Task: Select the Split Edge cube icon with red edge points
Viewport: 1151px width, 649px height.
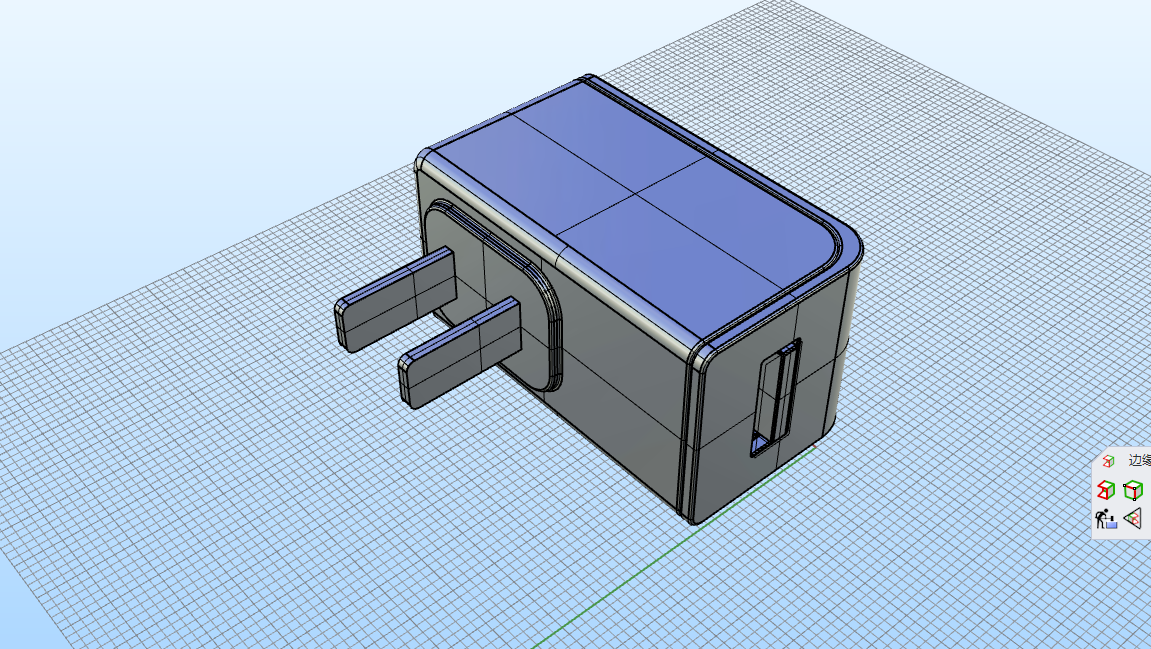Action: click(x=1133, y=490)
